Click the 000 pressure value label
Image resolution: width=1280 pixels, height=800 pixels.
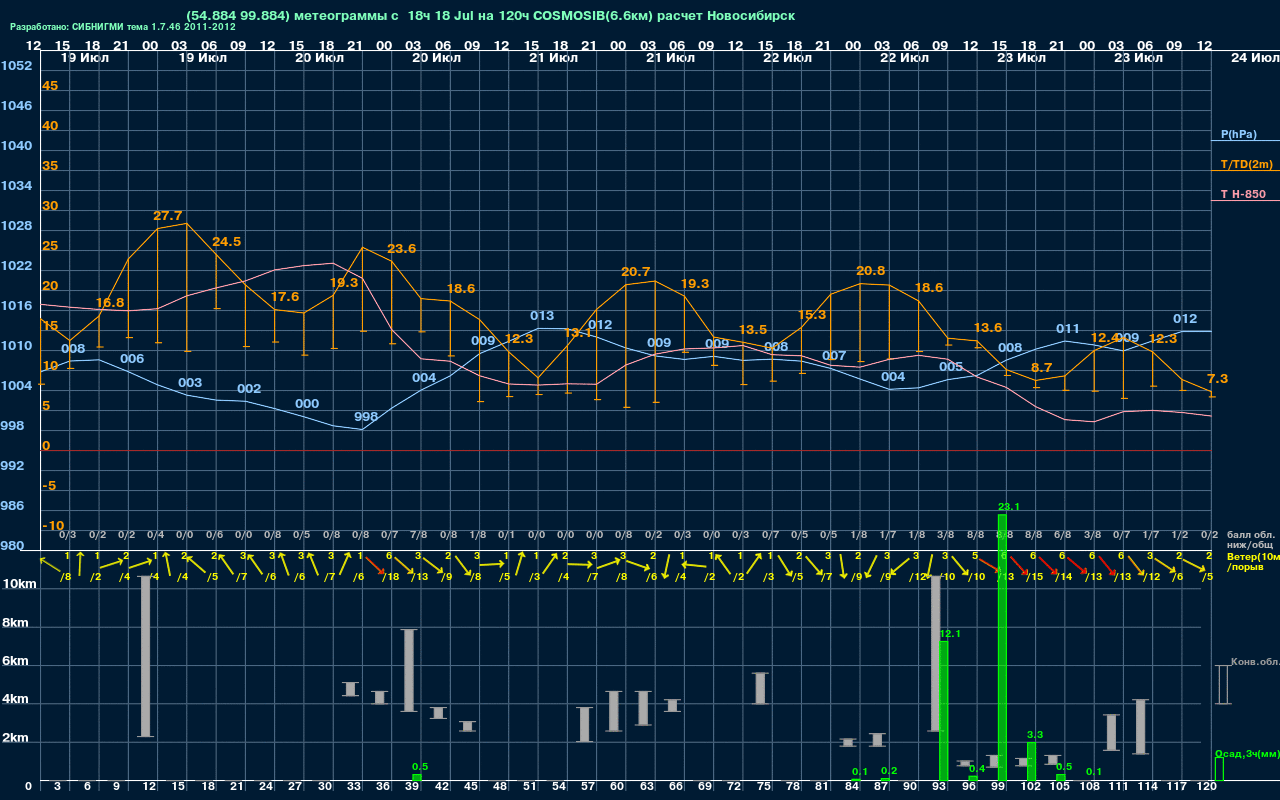tap(307, 404)
